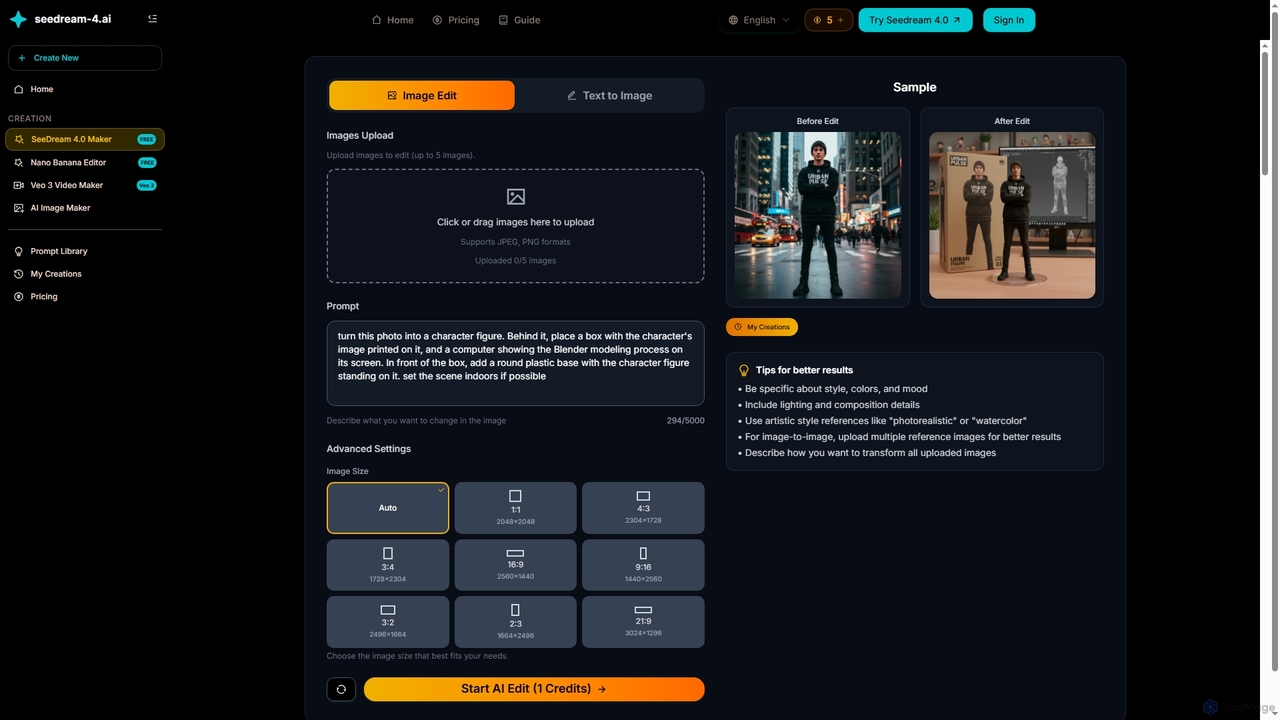Image resolution: width=1280 pixels, height=720 pixels.
Task: Open My Creations in sidebar
Action: coord(85,274)
